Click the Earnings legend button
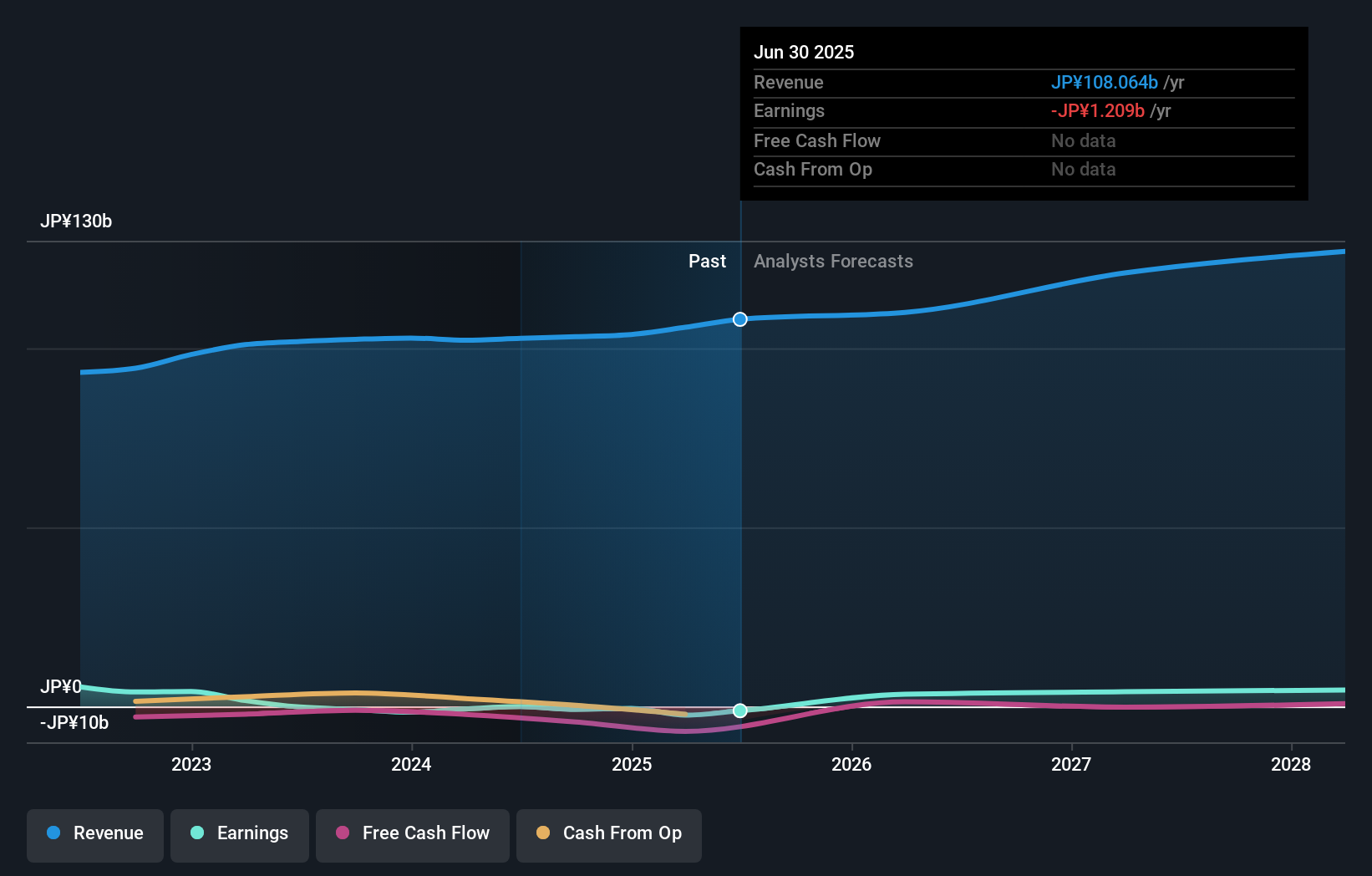Screen dimensions: 1372x876 [x=240, y=833]
